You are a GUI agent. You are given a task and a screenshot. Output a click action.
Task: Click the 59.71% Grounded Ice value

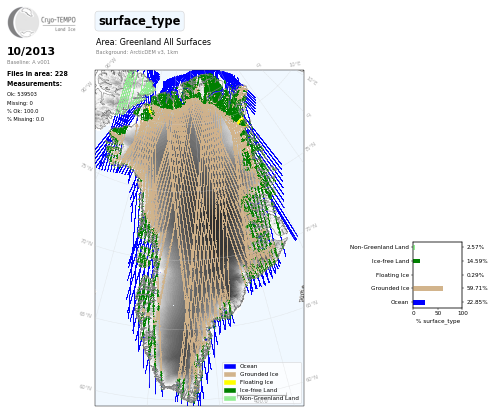477,288
